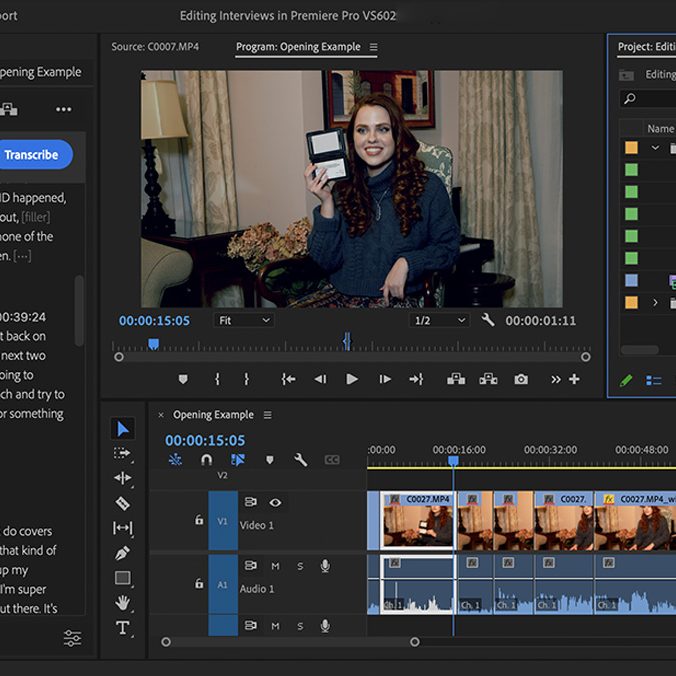Expand the bottom orange bin
The width and height of the screenshot is (676, 676).
(655, 303)
